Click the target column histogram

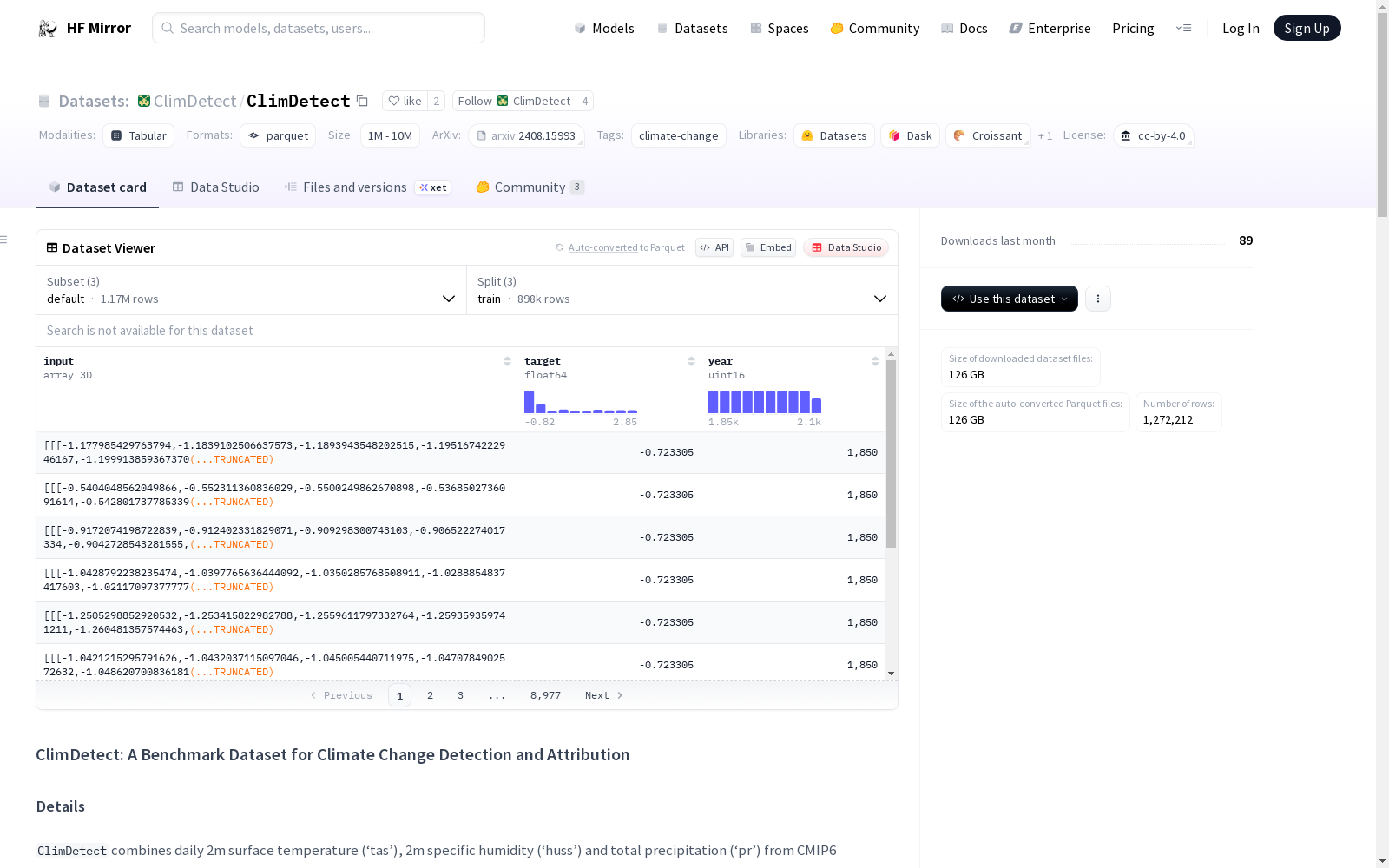click(581, 402)
